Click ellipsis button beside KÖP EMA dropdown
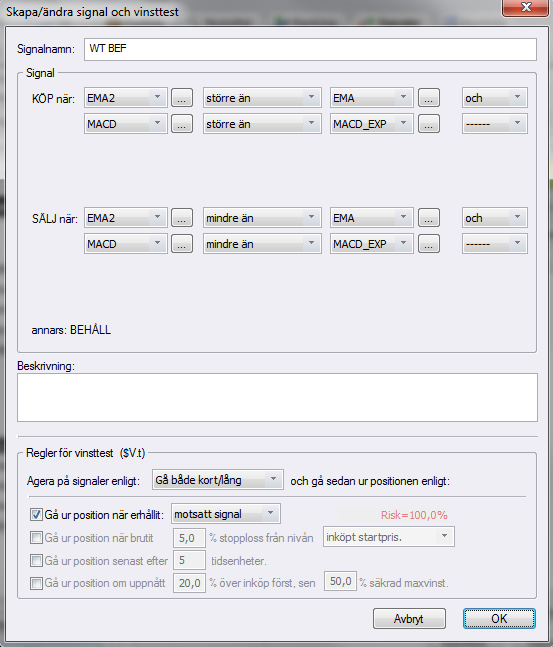The height and width of the screenshot is (647, 553). tap(429, 98)
